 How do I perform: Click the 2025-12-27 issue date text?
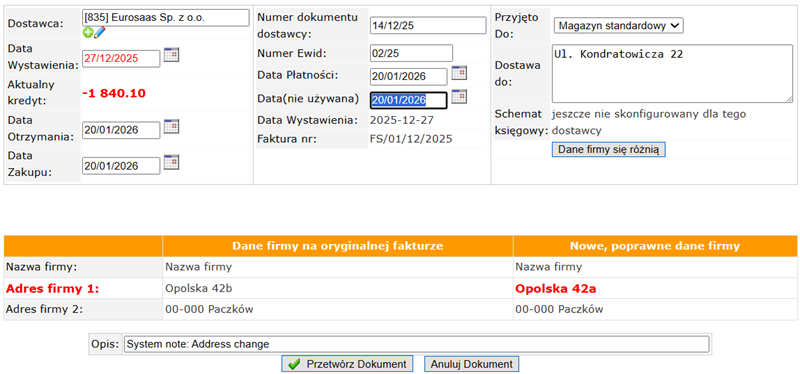403,120
